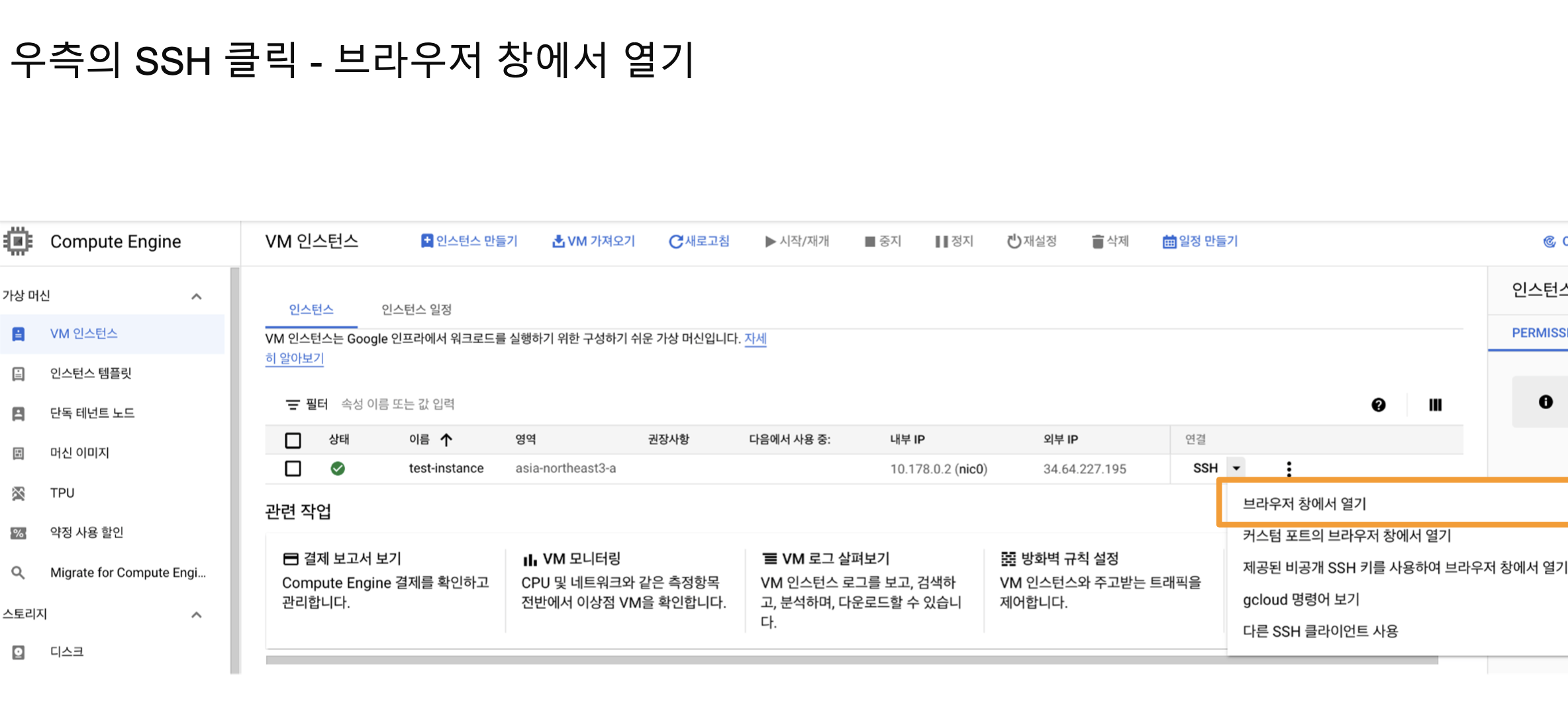
Task: Select 브라우저 창에서 열기 menu option
Action: coord(1304,504)
